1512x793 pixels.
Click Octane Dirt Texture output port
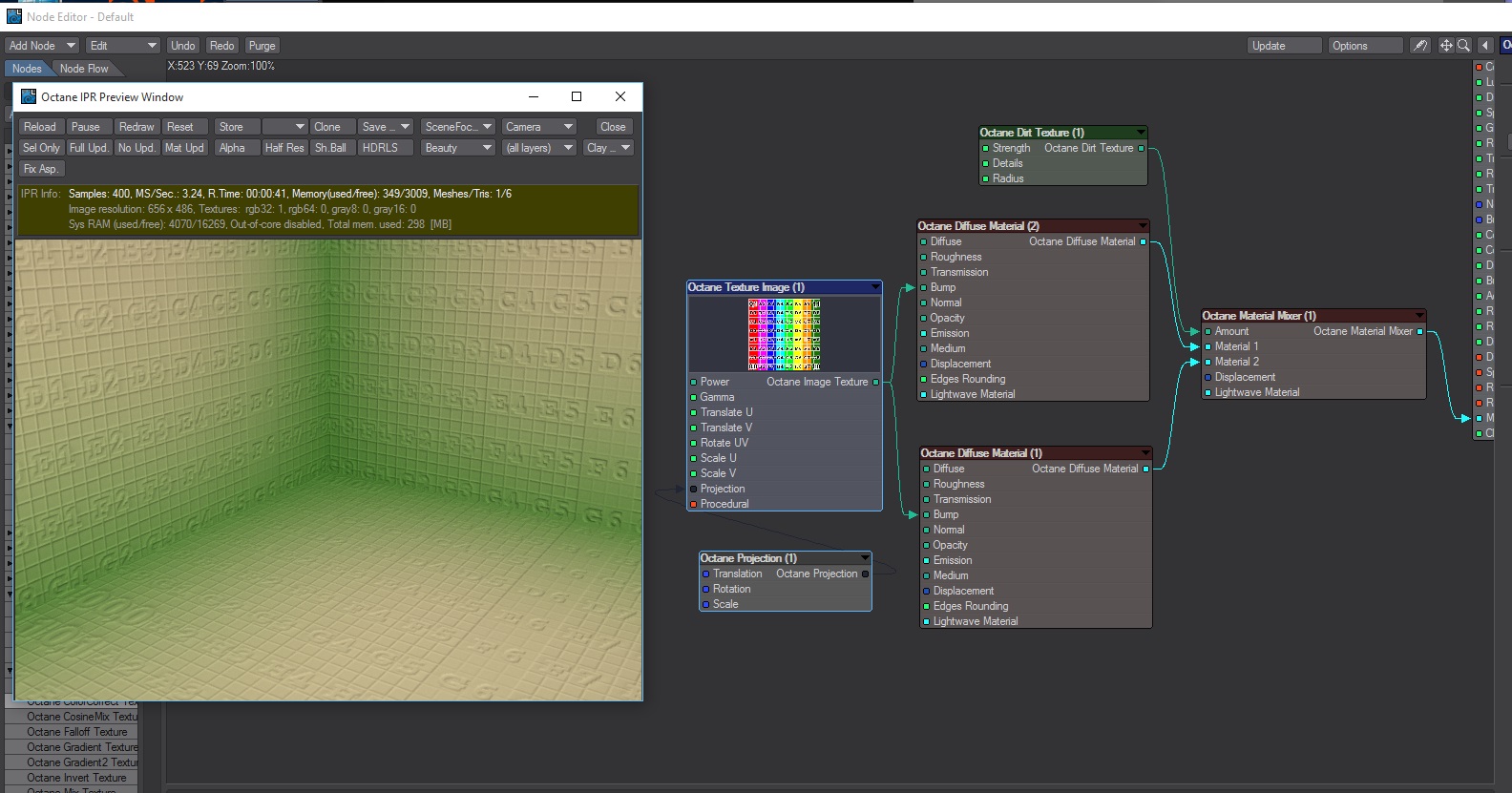(1141, 148)
